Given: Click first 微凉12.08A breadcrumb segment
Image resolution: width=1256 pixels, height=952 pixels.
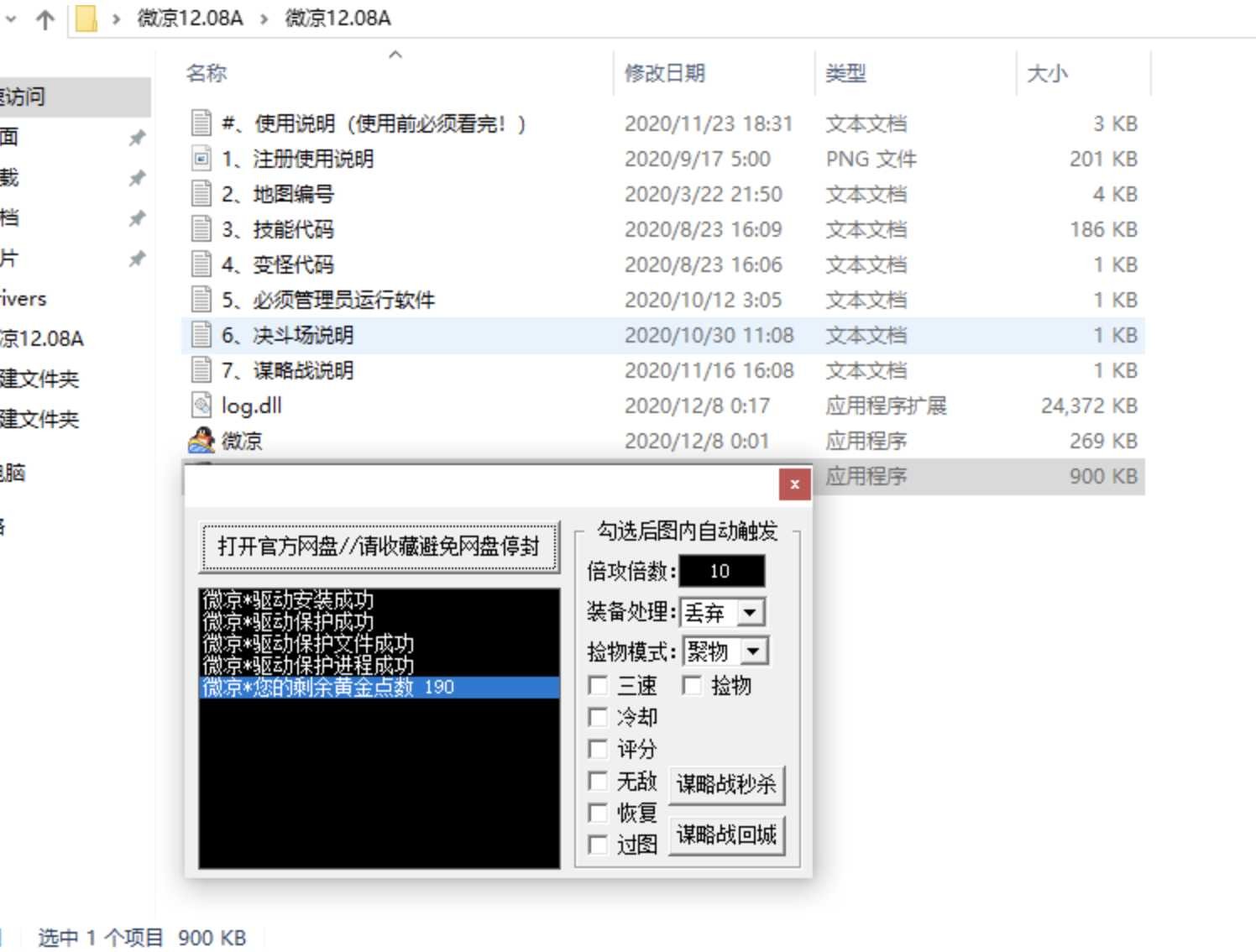Looking at the screenshot, I should tap(190, 18).
